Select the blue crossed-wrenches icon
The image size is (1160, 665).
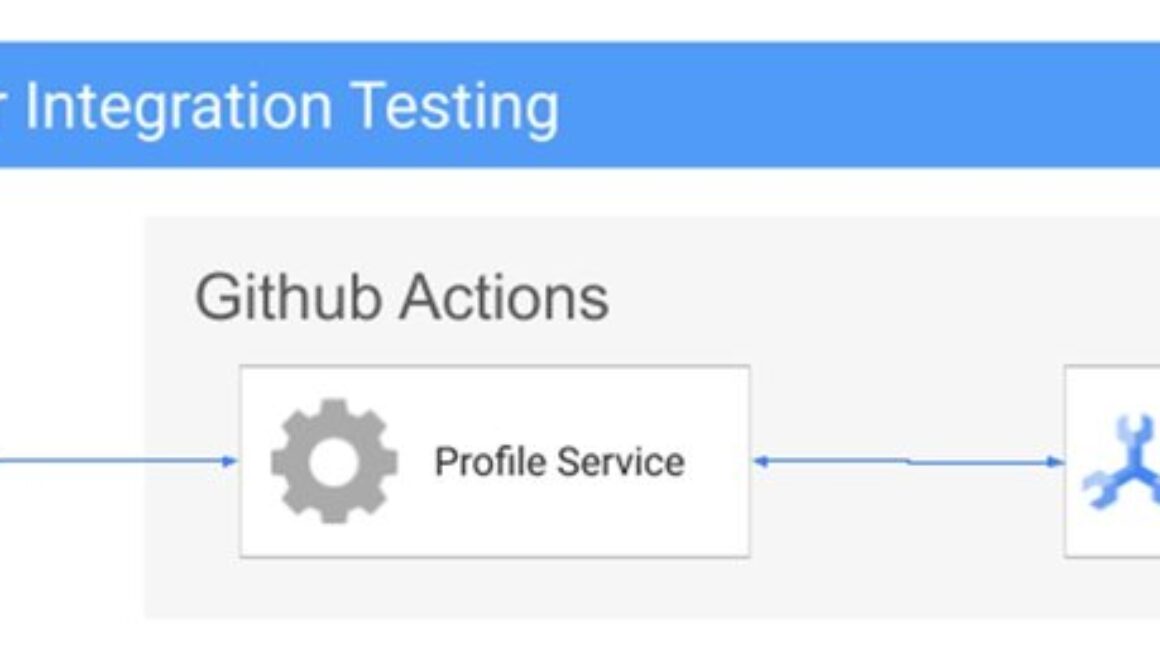[x=1122, y=462]
